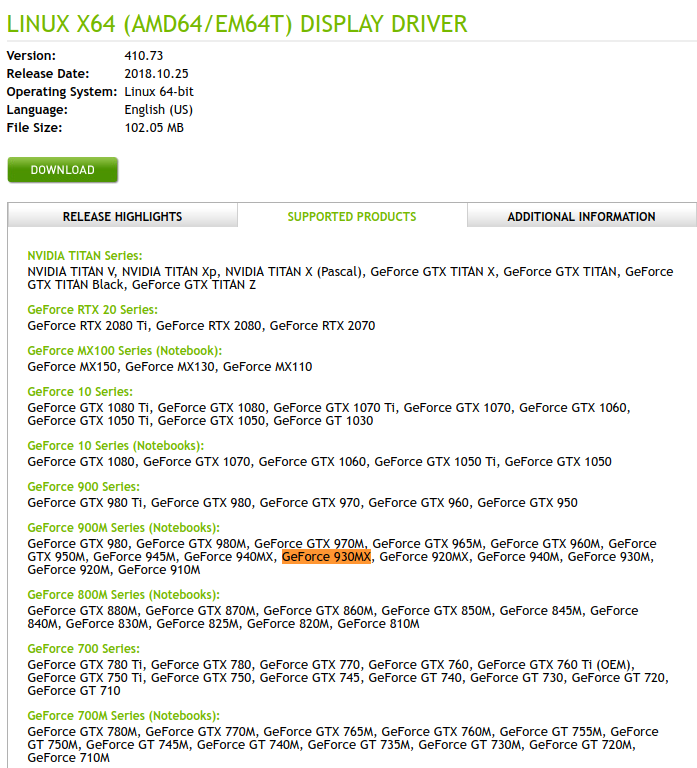
Task: Click the Linux x64 Display Driver page title
Action: pos(237,24)
